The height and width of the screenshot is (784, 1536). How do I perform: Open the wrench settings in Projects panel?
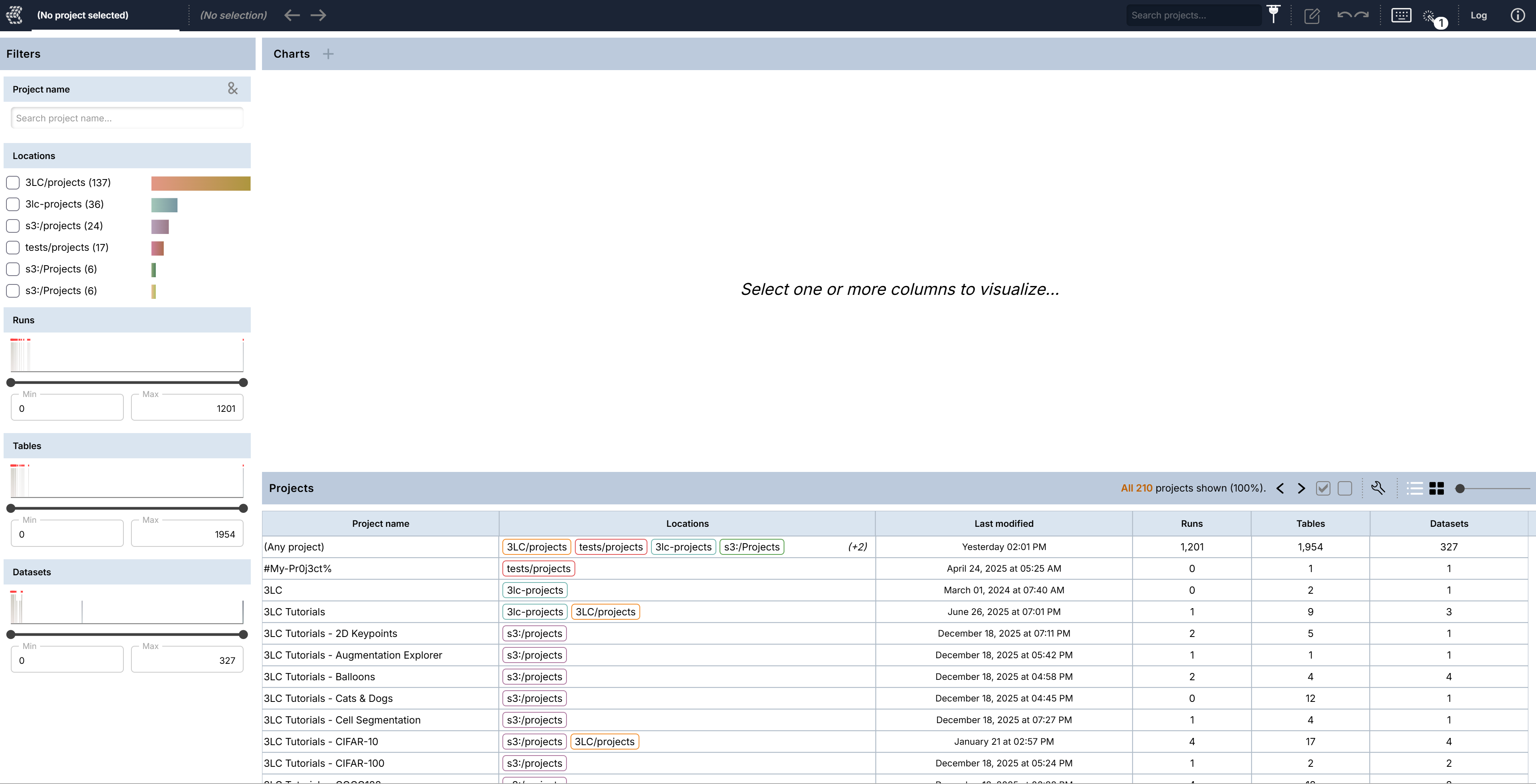pos(1377,488)
